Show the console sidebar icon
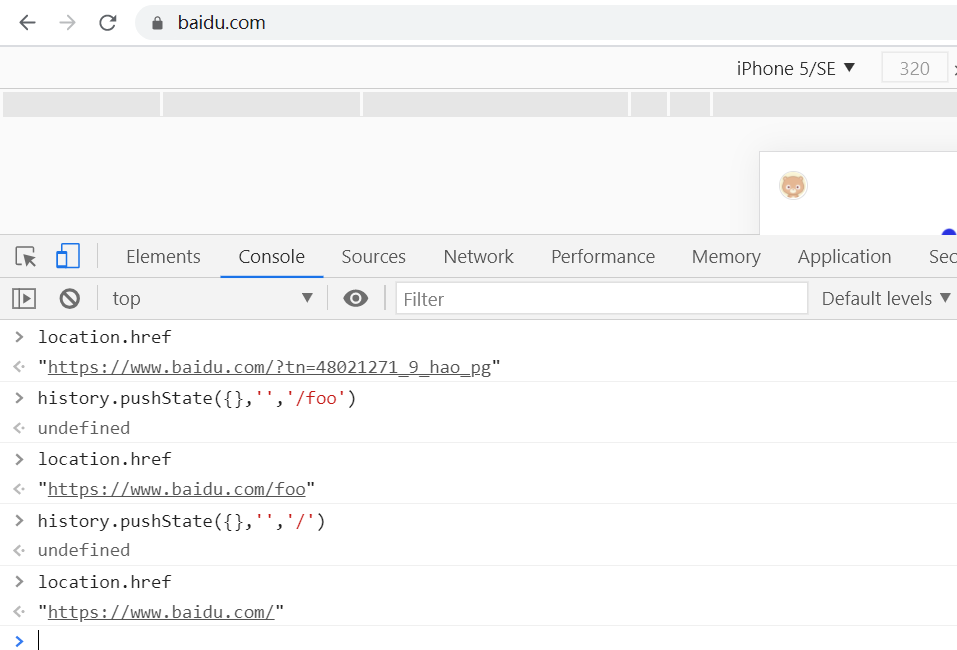Screen dimensions: 957x650 click(24, 298)
